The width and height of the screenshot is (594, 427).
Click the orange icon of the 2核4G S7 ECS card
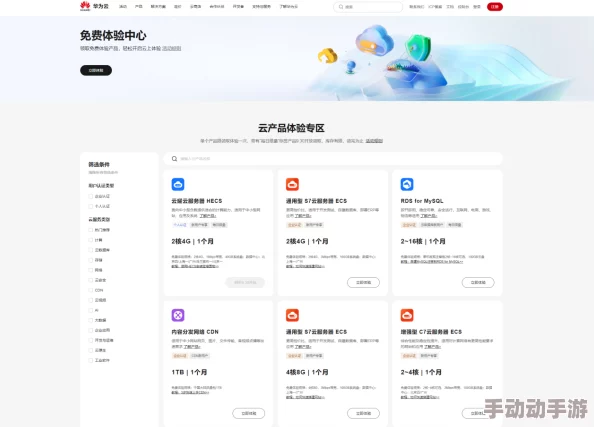tap(292, 185)
